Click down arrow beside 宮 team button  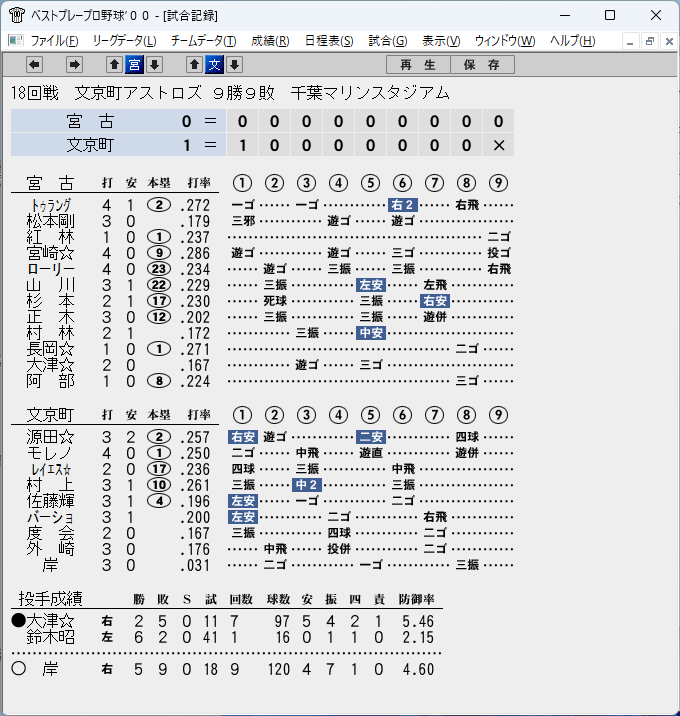(154, 65)
